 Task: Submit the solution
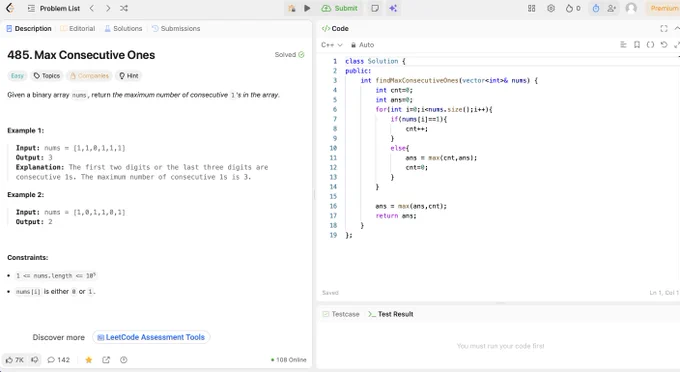point(340,8)
